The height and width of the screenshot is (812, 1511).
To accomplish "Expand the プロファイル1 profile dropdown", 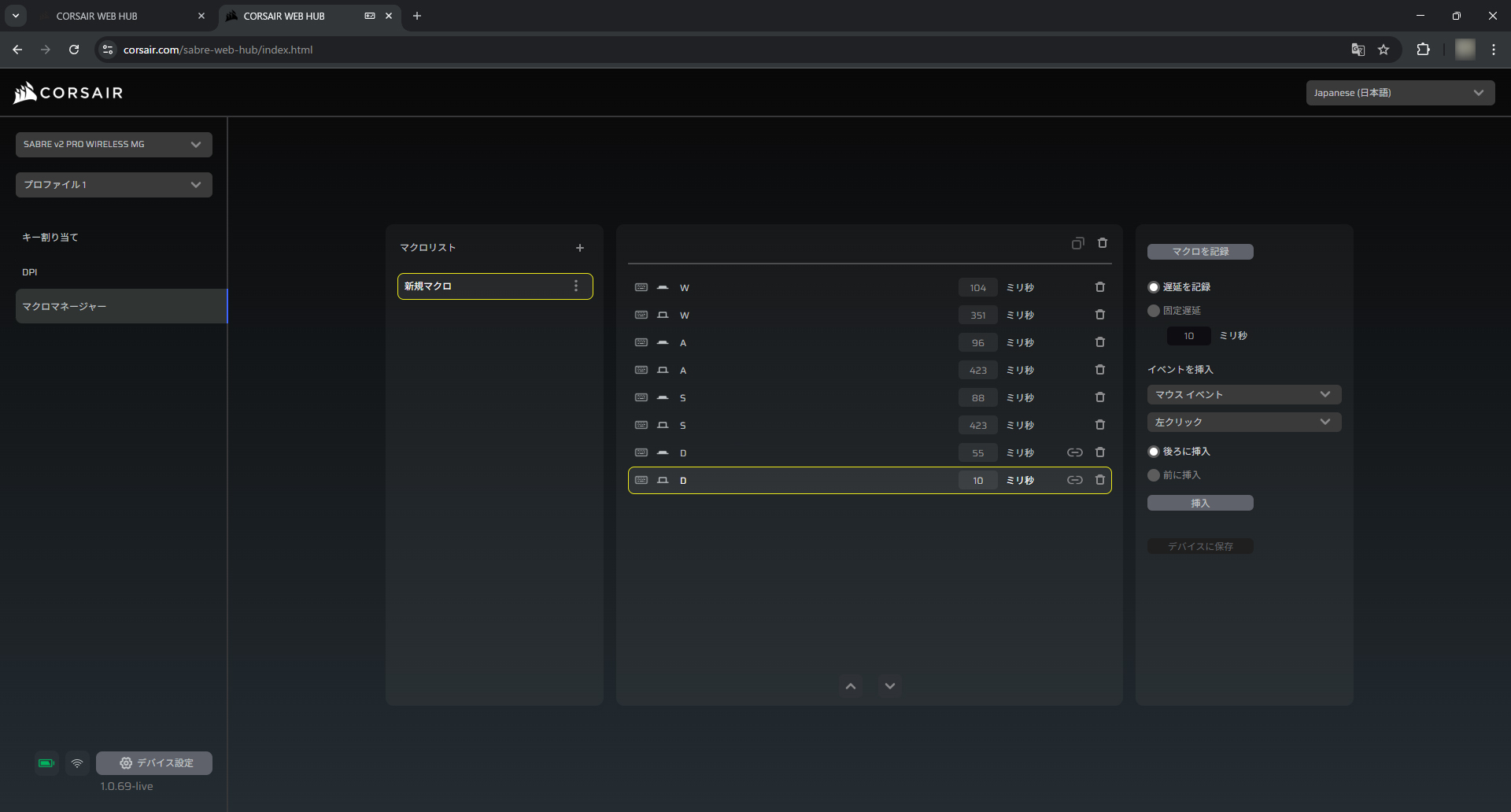I will (114, 185).
